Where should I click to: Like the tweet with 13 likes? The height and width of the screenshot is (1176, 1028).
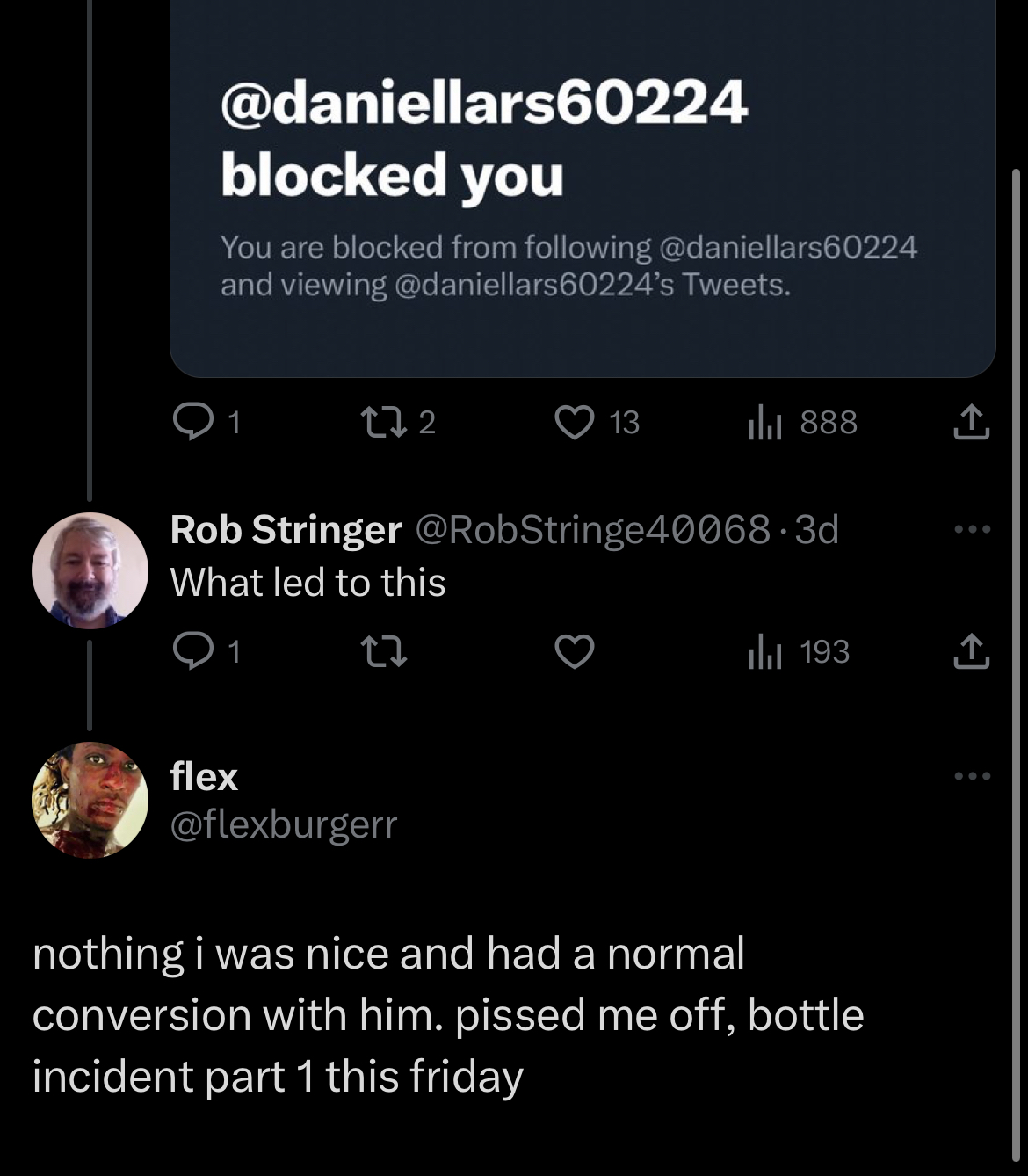pyautogui.click(x=575, y=423)
